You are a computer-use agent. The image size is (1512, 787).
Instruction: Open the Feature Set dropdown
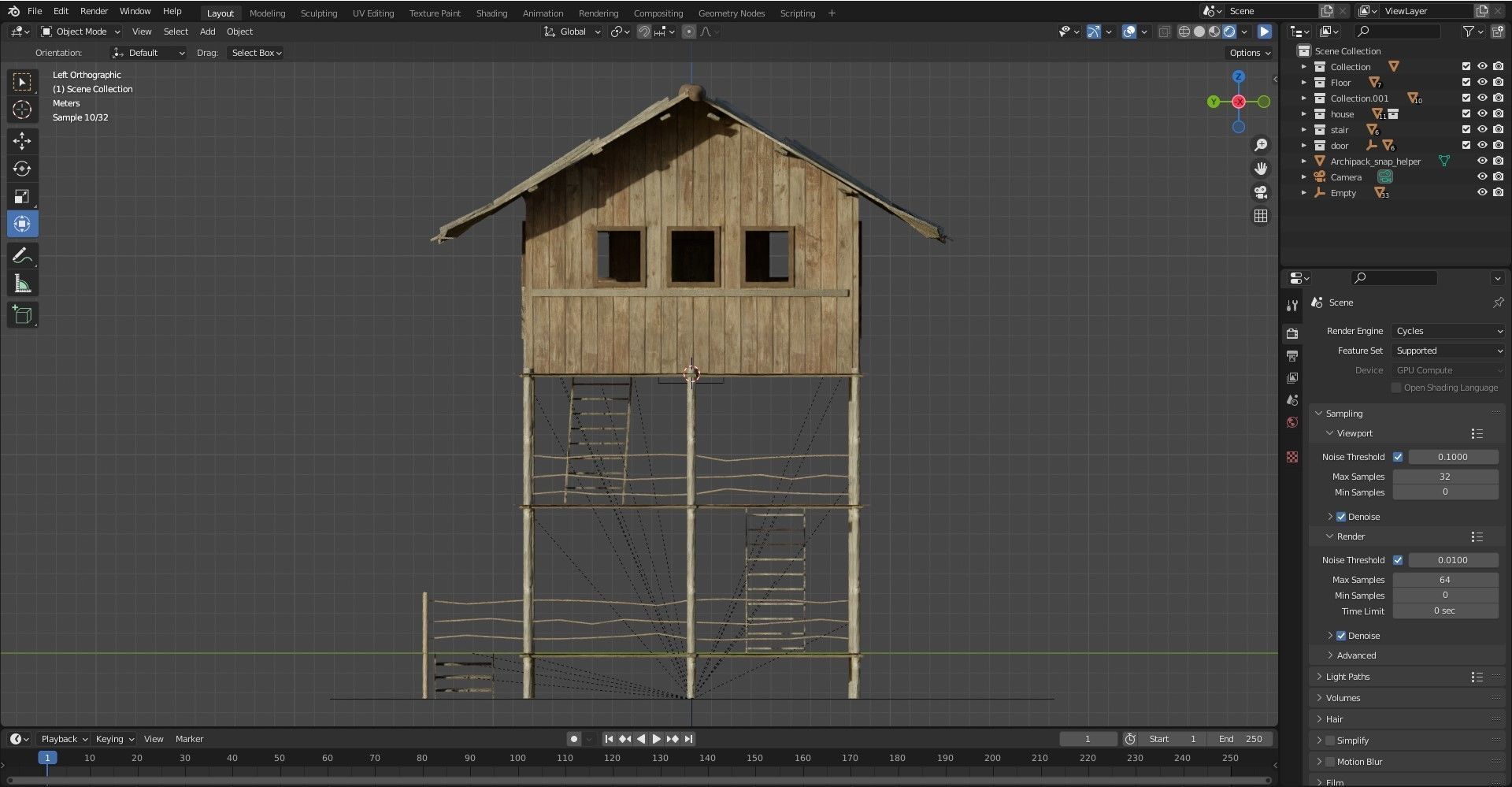pos(1448,351)
